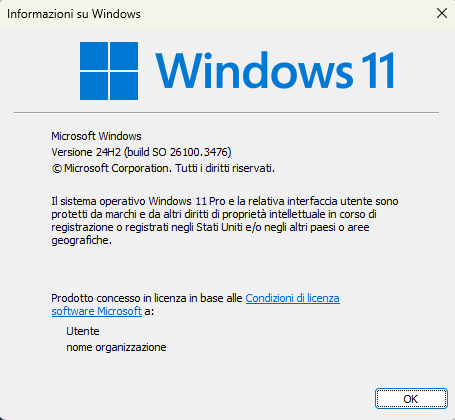Screen dimensions: 455x420
Task: Click the 'Windows 11' wordmark
Action: pyautogui.click(x=275, y=71)
